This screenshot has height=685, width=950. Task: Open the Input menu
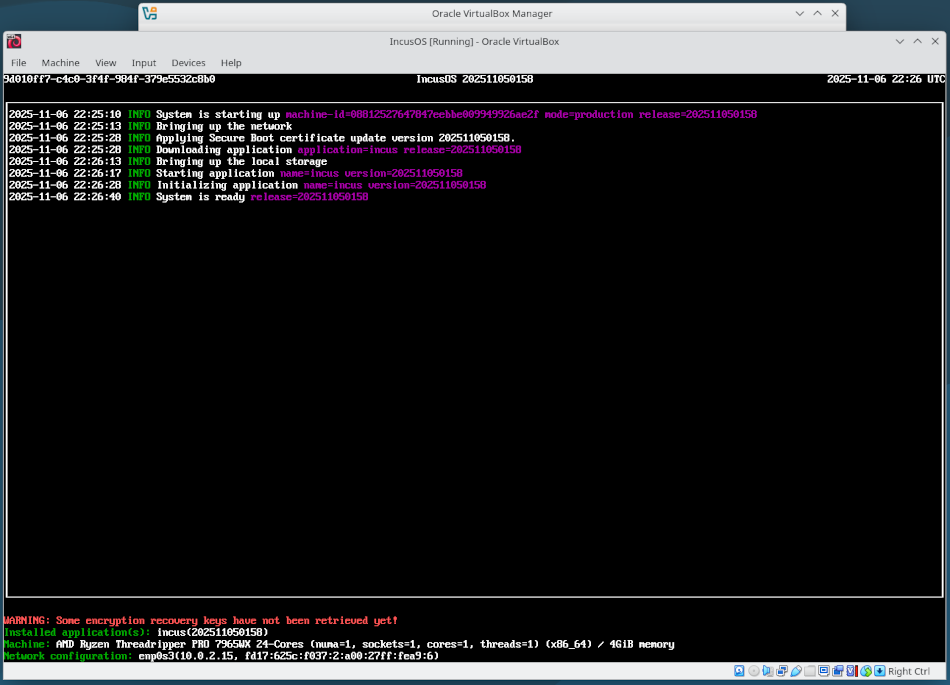click(144, 62)
